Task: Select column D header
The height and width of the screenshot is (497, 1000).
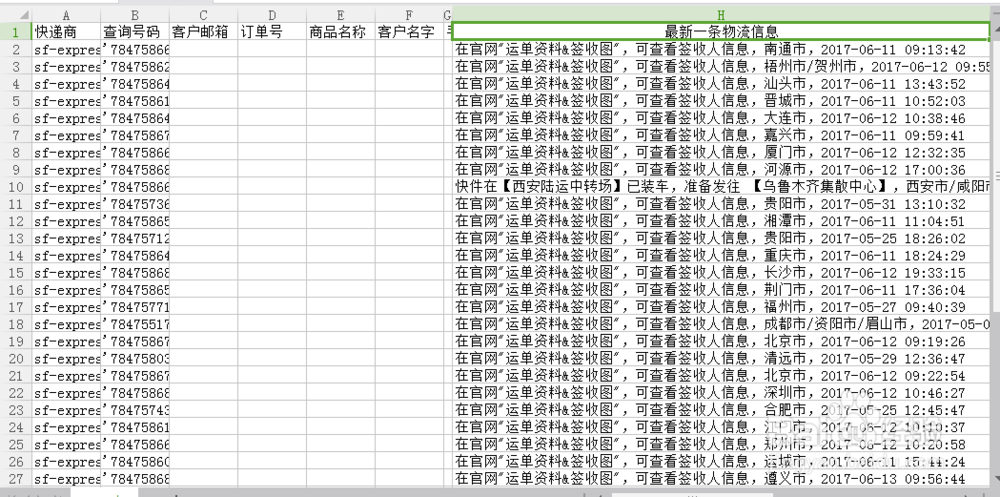Action: coord(272,15)
